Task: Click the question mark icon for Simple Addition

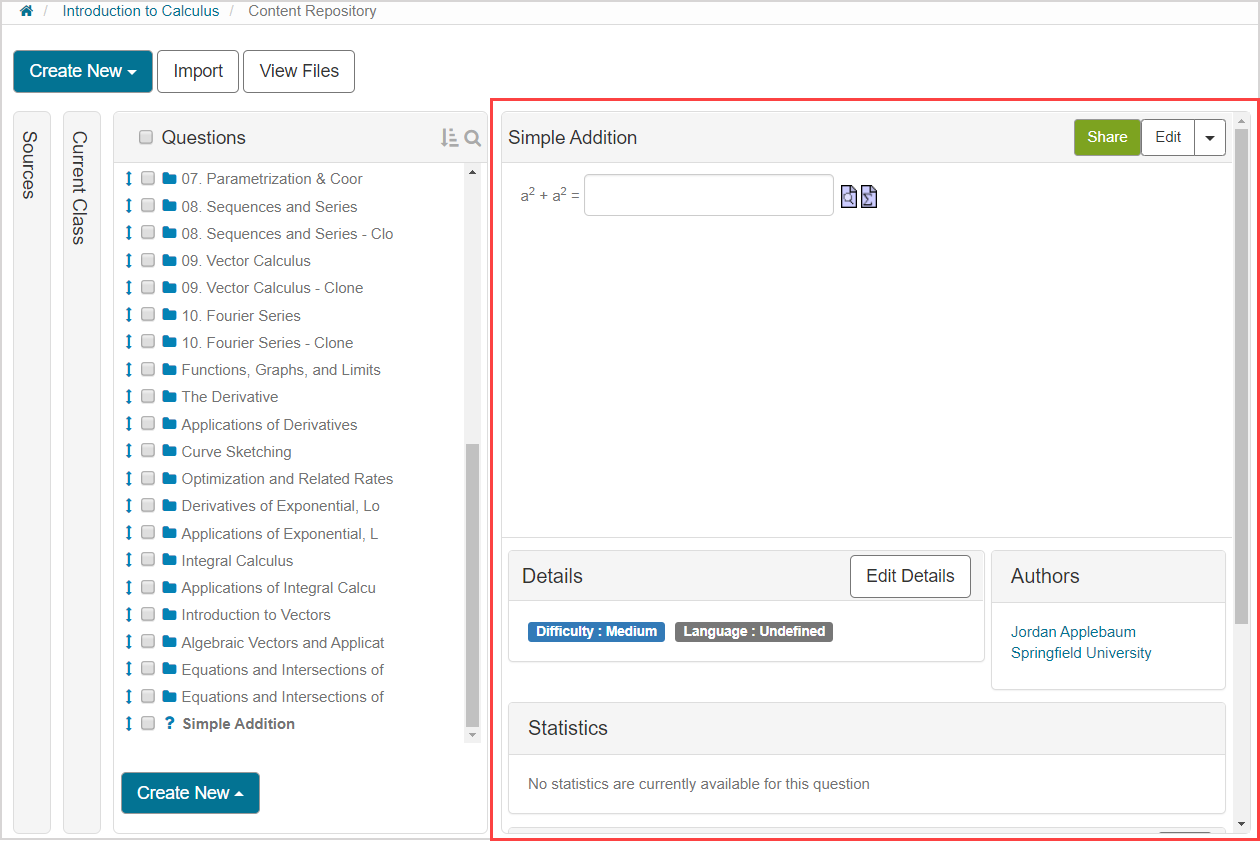Action: tap(169, 724)
